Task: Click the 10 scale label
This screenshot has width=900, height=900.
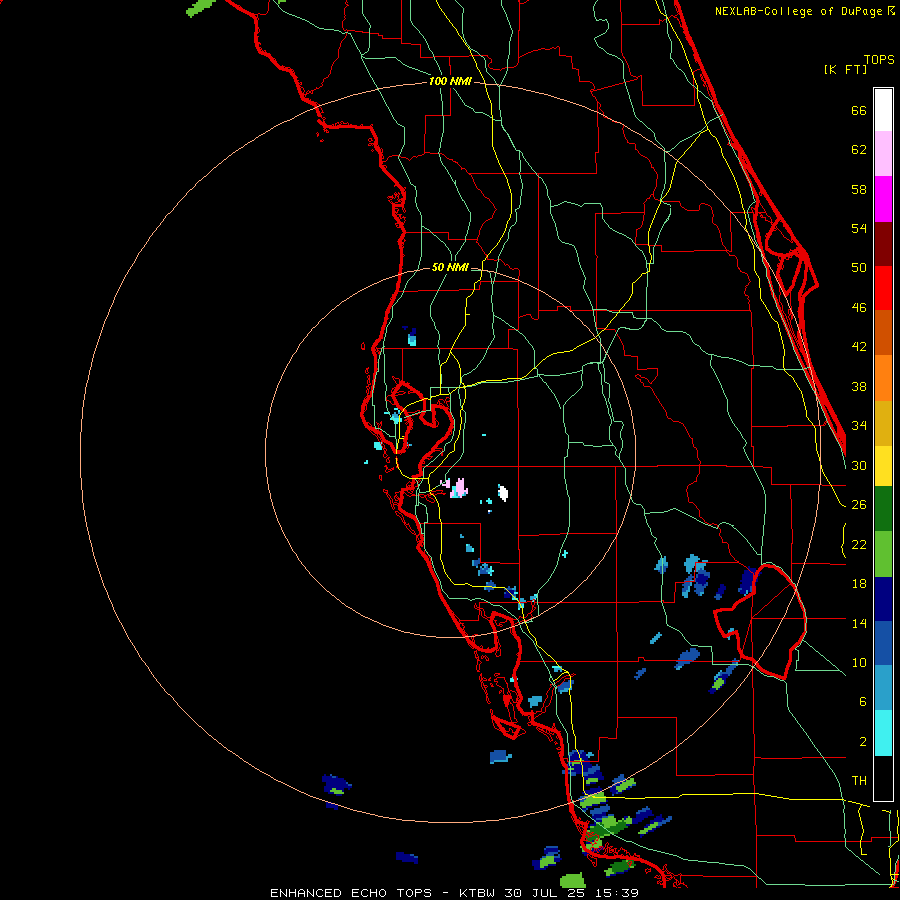Action: click(x=859, y=662)
